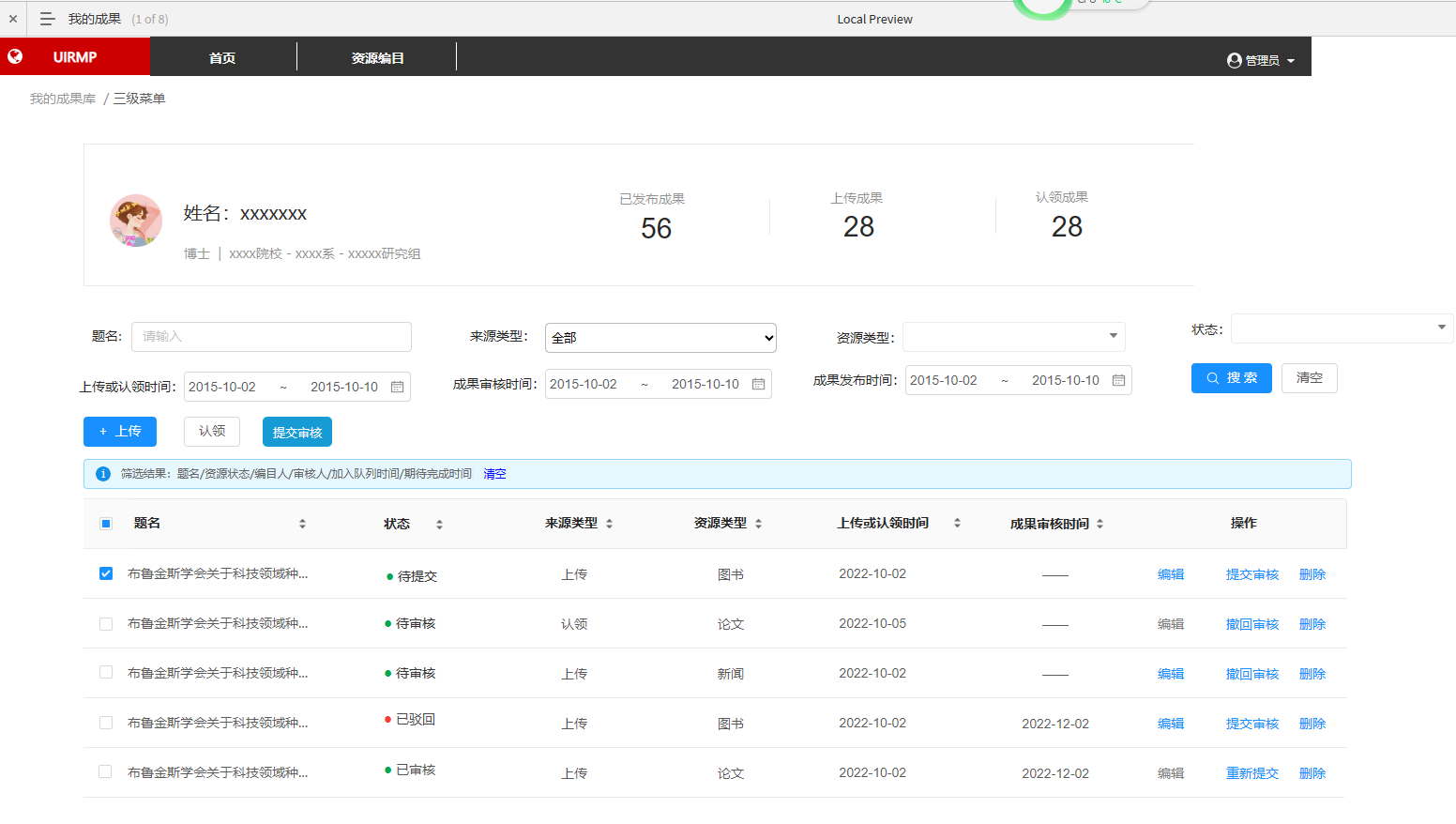Screen dimensions: 1456x824
Task: Click 删除 in the 新闻 row
Action: tap(1312, 674)
